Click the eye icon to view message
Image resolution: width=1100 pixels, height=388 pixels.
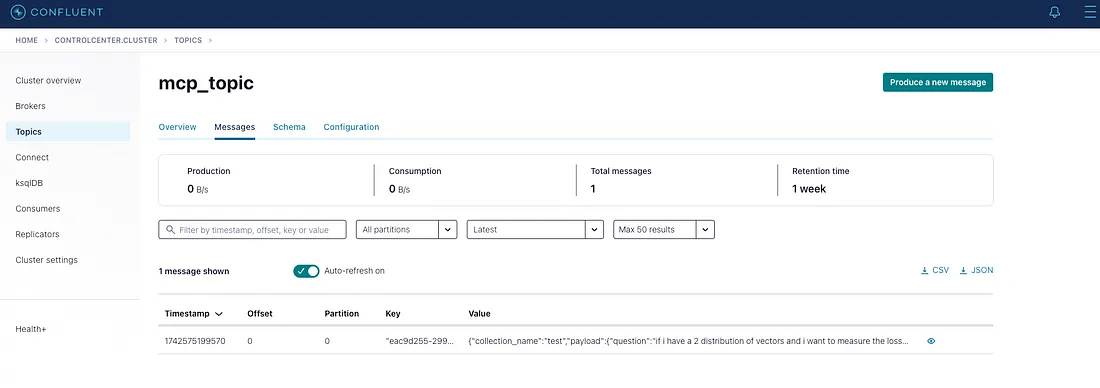931,341
